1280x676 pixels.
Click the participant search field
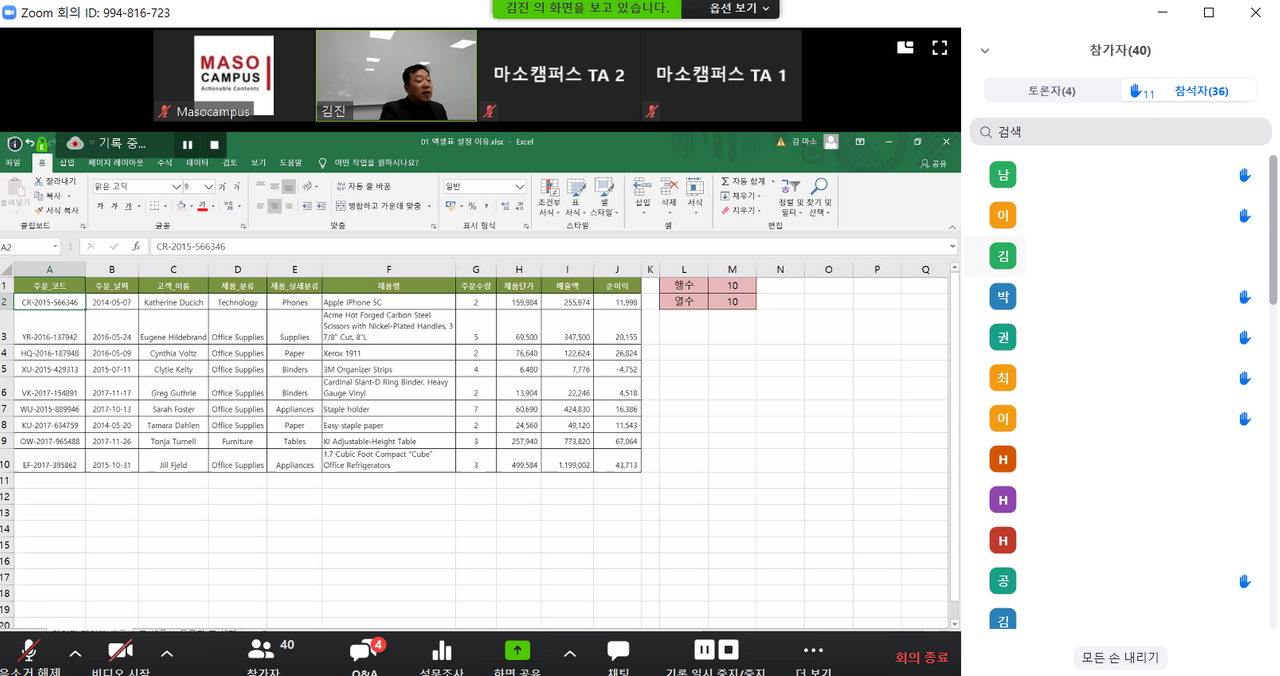(x=1120, y=132)
